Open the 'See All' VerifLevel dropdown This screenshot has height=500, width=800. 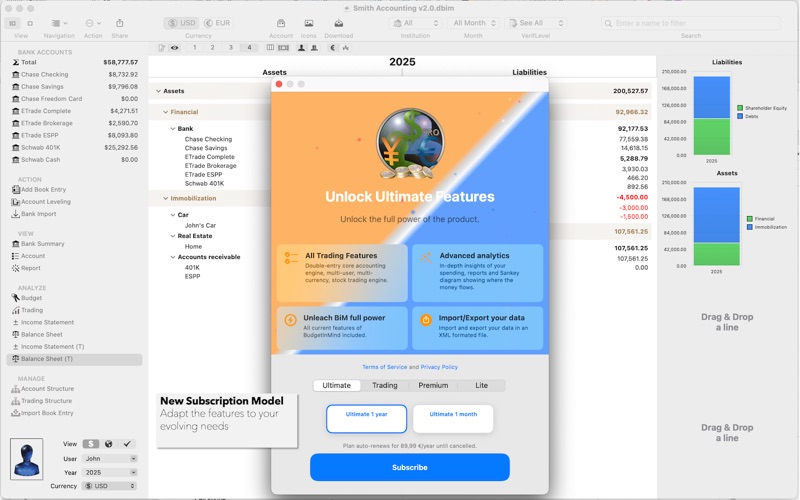[x=536, y=23]
